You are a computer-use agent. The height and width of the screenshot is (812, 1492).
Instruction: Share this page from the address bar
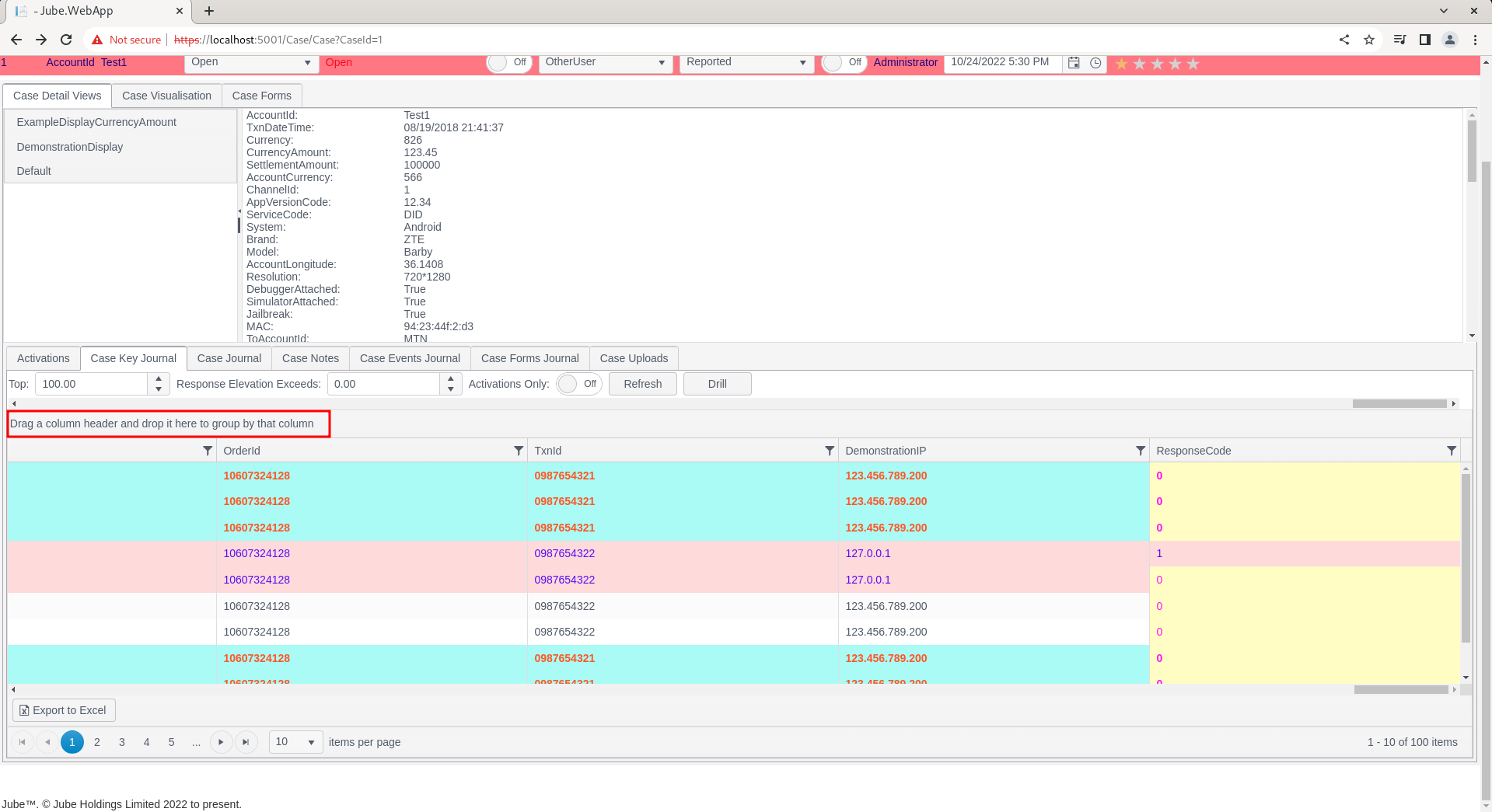pyautogui.click(x=1344, y=40)
